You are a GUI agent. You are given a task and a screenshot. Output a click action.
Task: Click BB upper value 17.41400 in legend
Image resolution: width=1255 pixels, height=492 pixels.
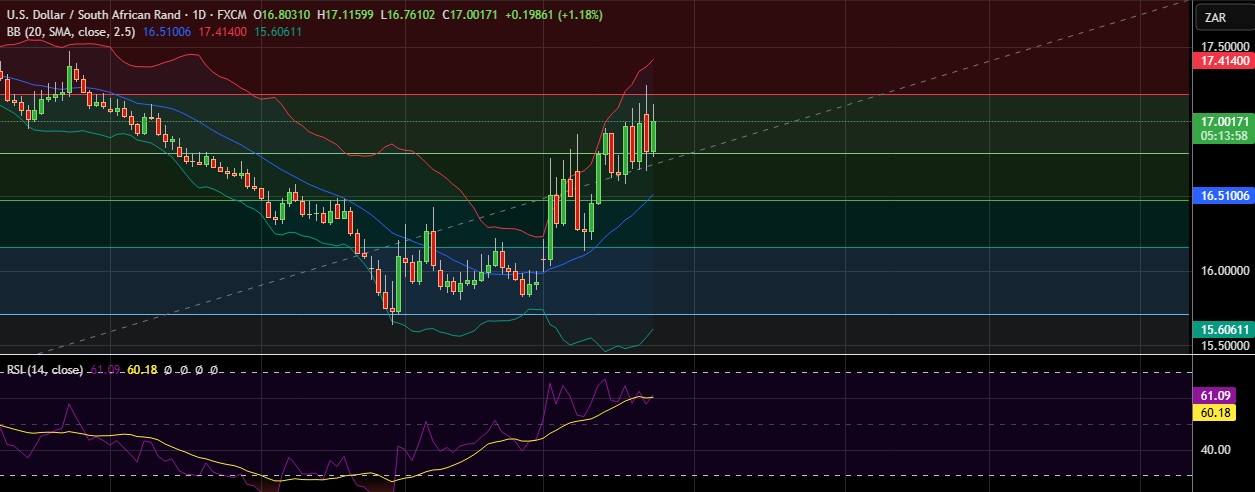(225, 32)
